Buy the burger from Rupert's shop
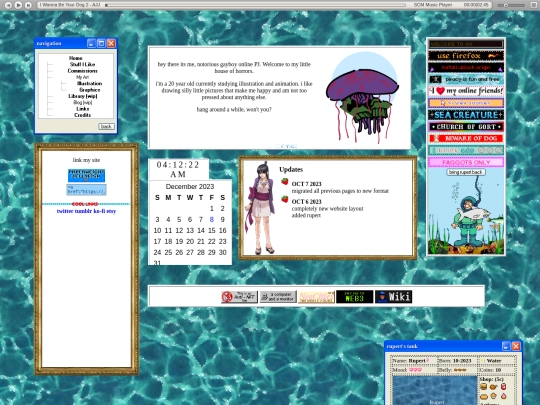Viewport: 540px width, 405px height. pyautogui.click(x=484, y=387)
